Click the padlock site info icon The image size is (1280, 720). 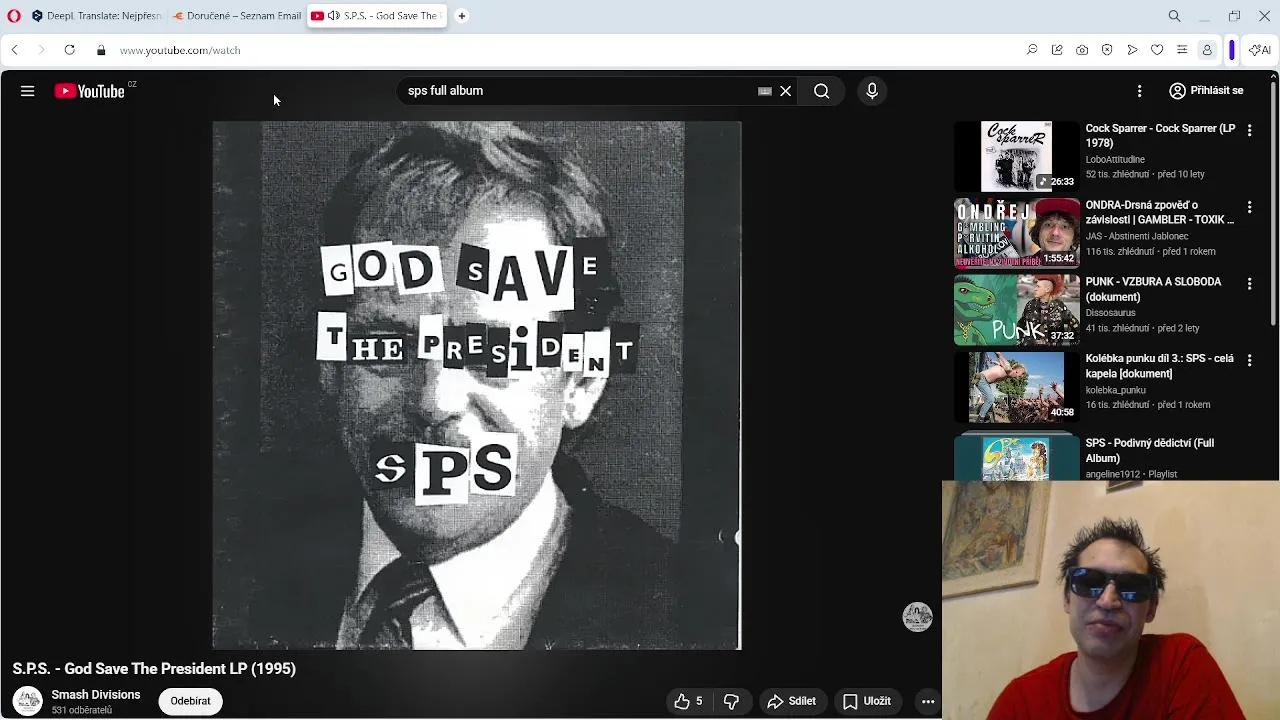[100, 50]
